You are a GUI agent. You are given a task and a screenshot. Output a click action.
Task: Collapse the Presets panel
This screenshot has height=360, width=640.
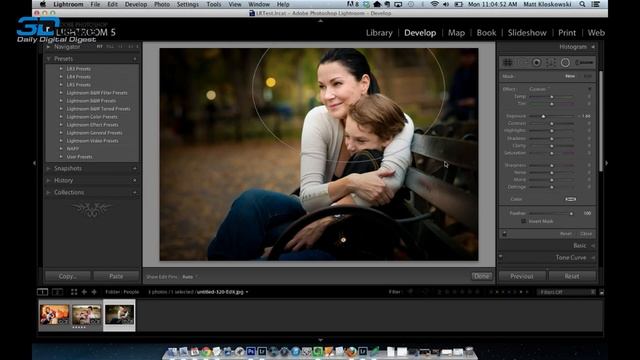pyautogui.click(x=49, y=59)
